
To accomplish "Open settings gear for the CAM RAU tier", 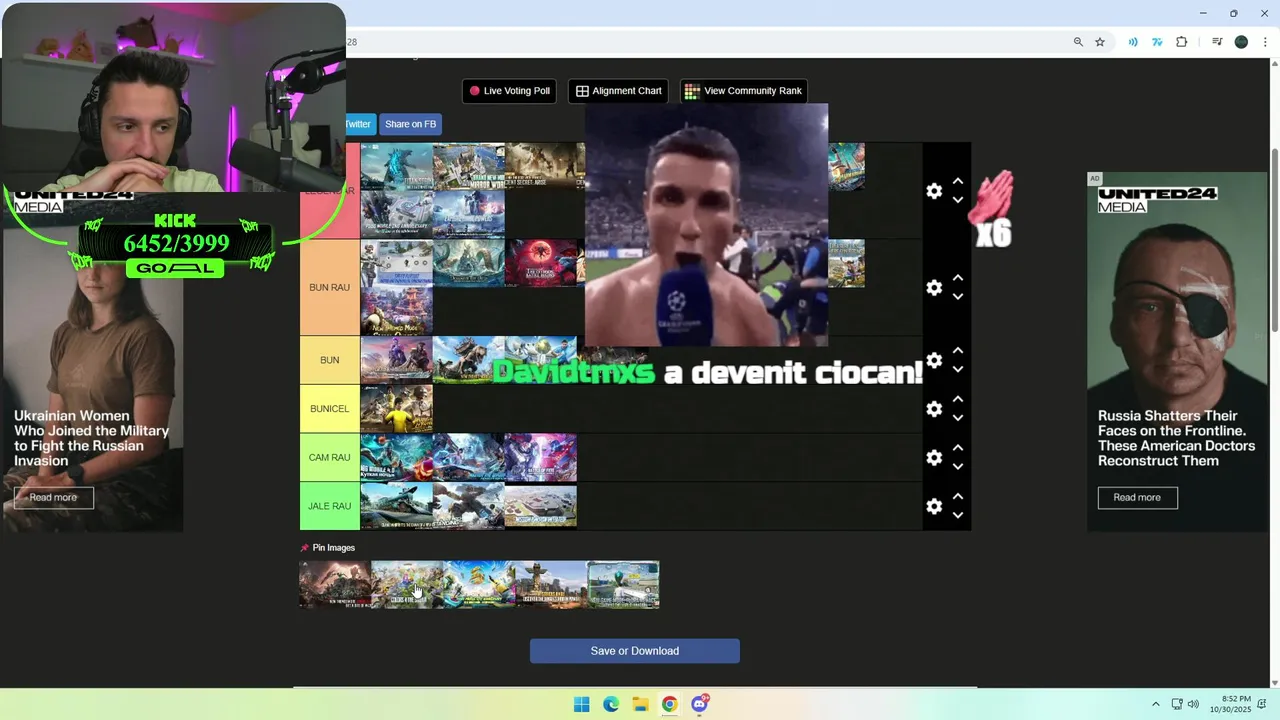I will (934, 458).
